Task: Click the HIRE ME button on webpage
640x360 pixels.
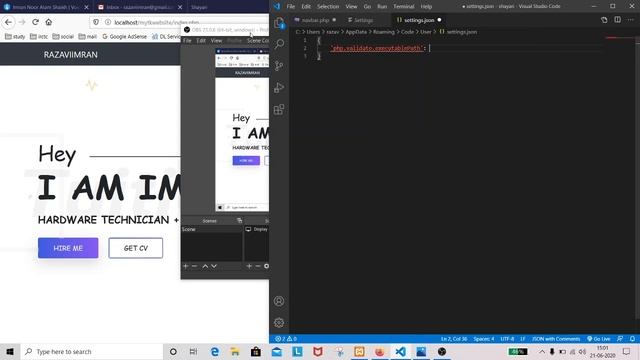Action: (68, 248)
